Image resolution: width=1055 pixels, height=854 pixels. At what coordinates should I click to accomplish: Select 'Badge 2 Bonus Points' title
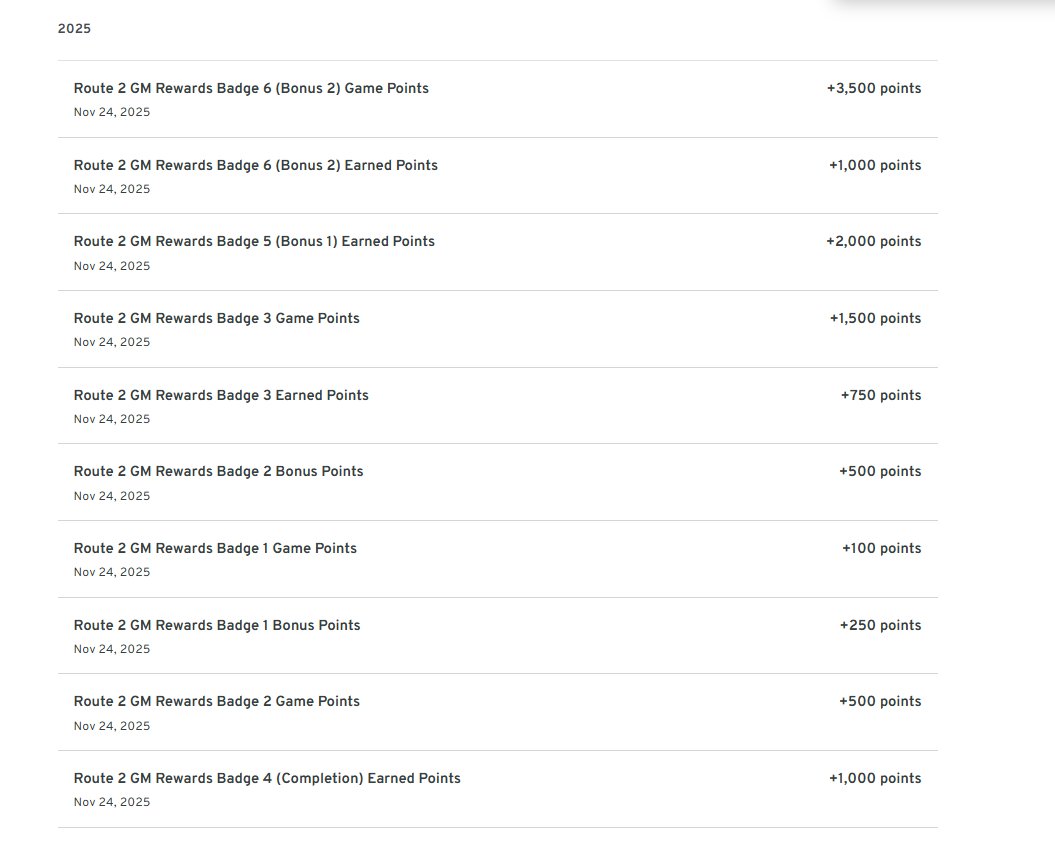(x=219, y=471)
